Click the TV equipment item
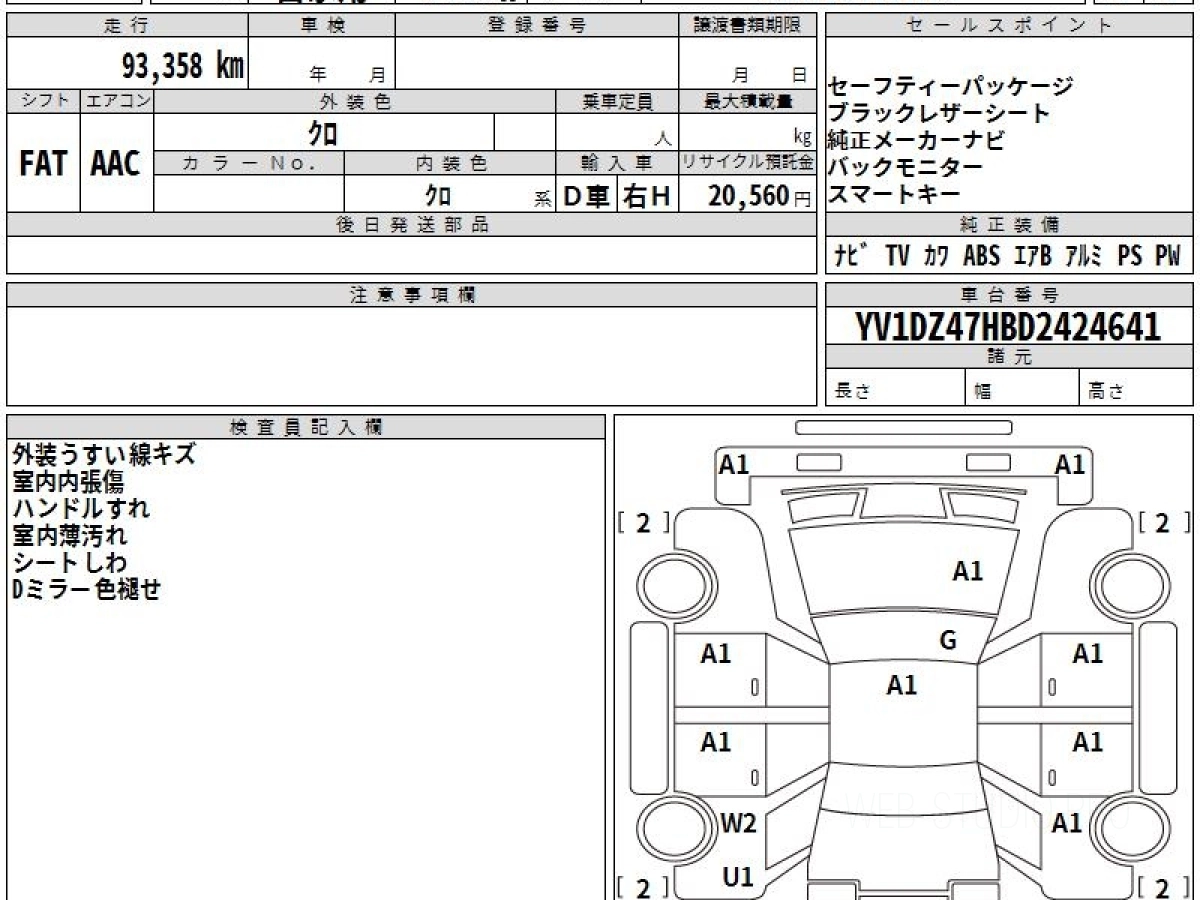This screenshot has width=1200, height=900. click(x=898, y=256)
